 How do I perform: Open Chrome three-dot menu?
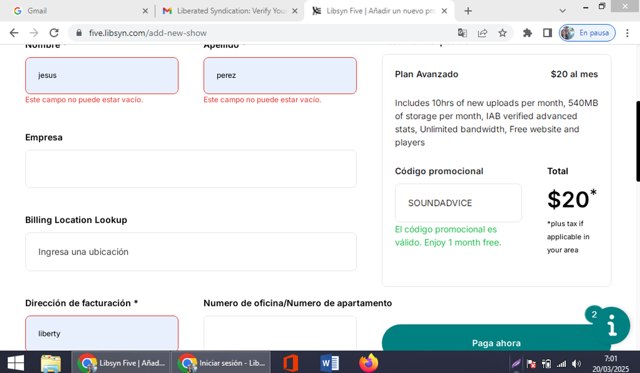(627, 33)
